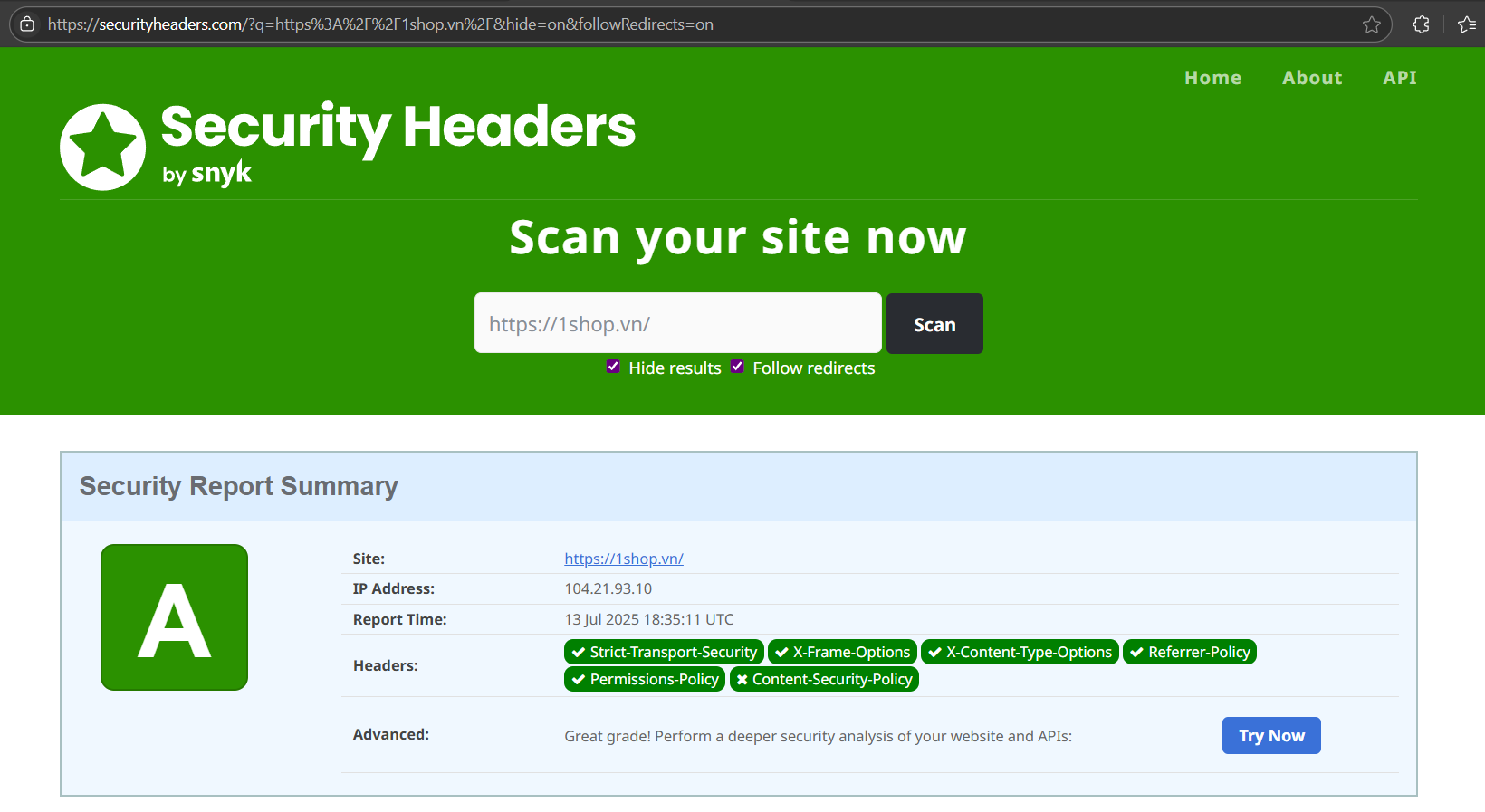Click the Content-Security-Policy failed badge
The height and width of the screenshot is (812, 1485).
824,679
